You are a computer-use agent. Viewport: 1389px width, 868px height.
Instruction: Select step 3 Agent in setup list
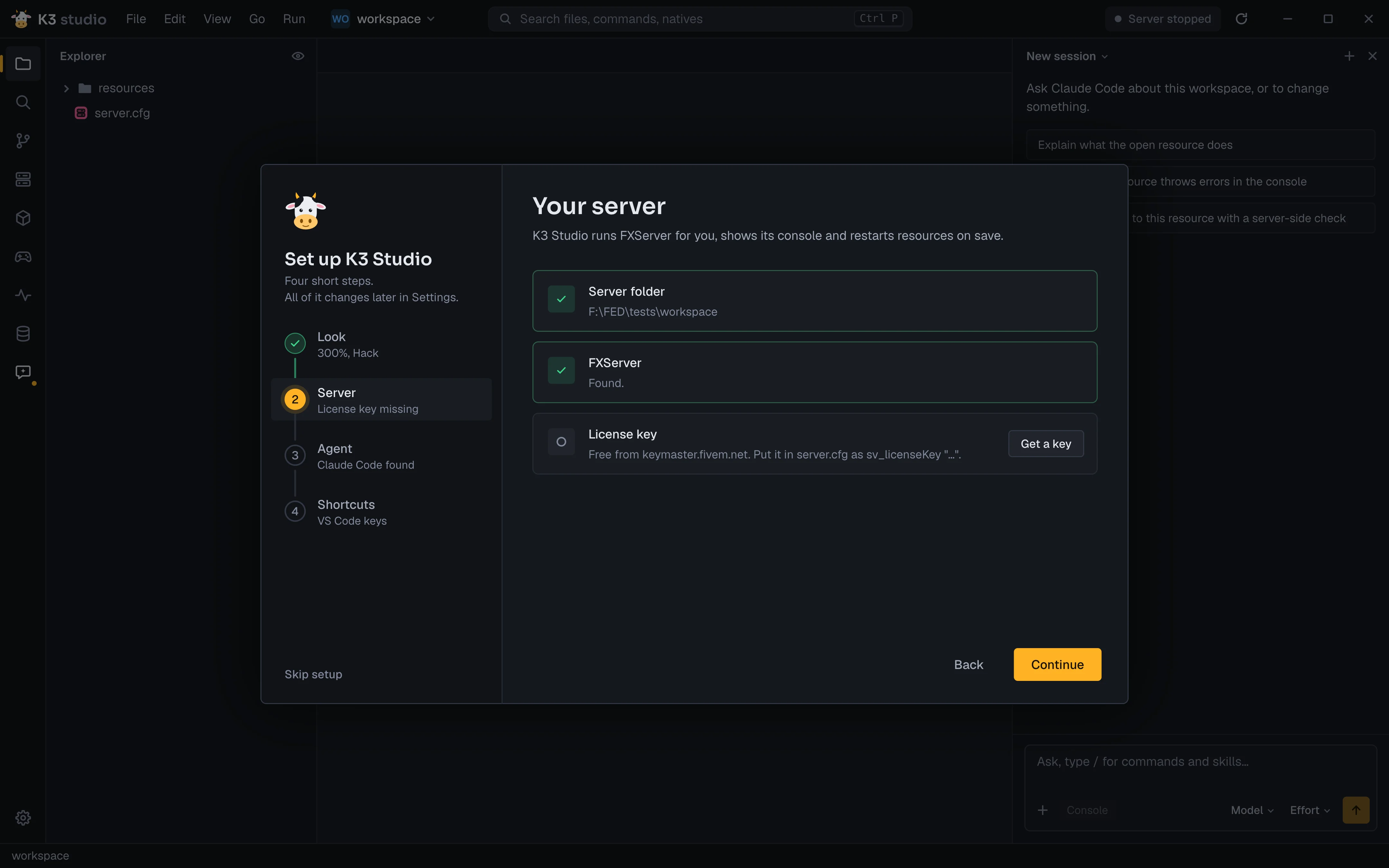click(x=381, y=456)
